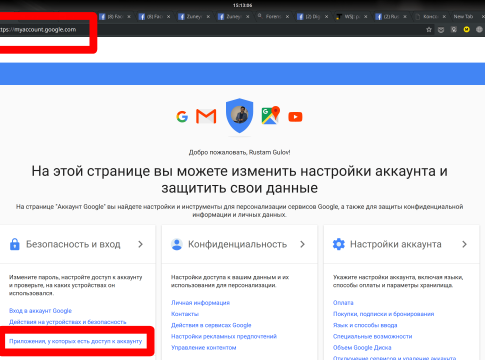485x360 pixels.
Task: Open Приложения, у которых есть доступ к аккаунту
Action: [76, 341]
